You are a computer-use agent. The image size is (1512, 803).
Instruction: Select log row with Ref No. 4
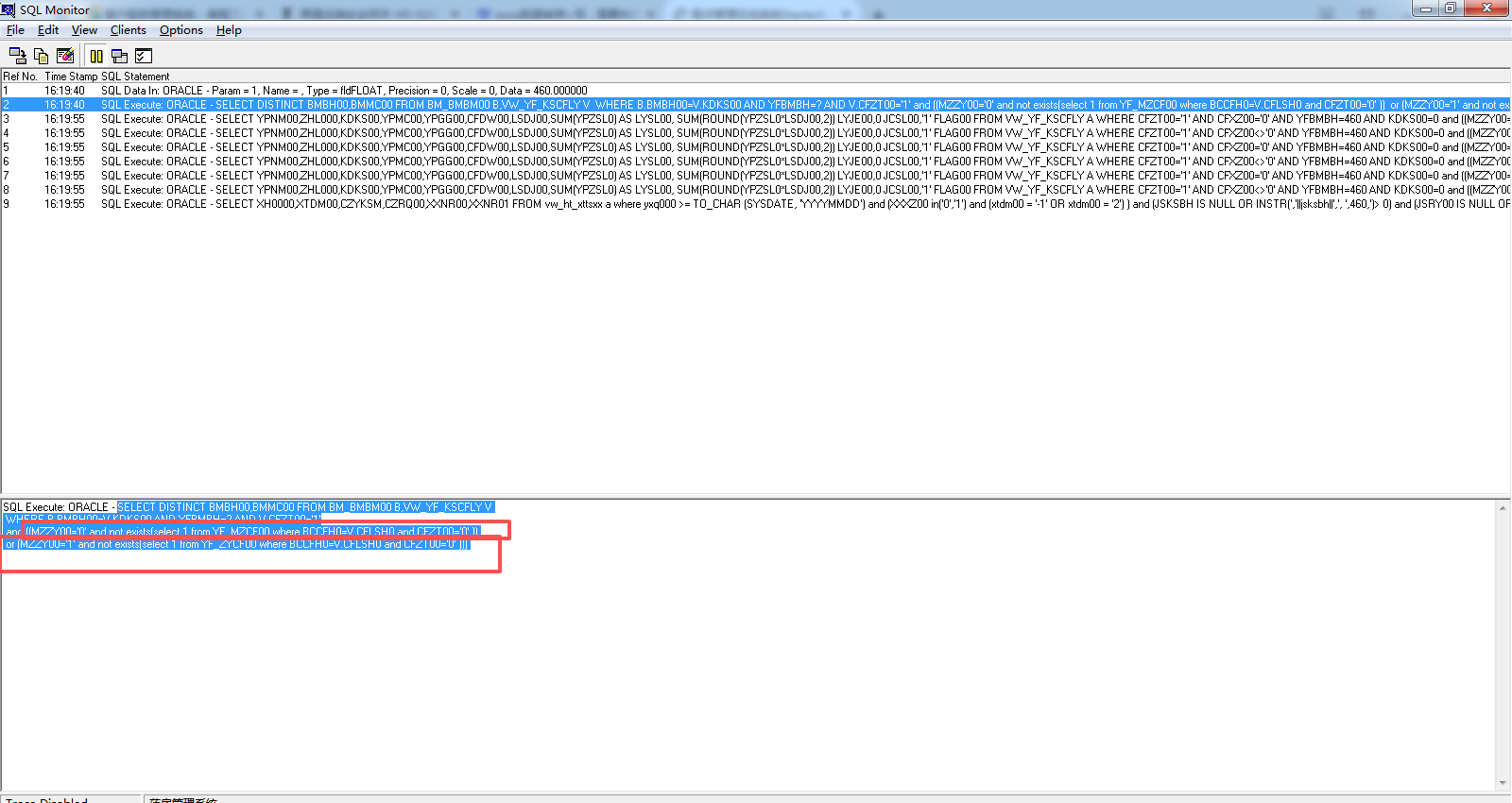[x=756, y=133]
